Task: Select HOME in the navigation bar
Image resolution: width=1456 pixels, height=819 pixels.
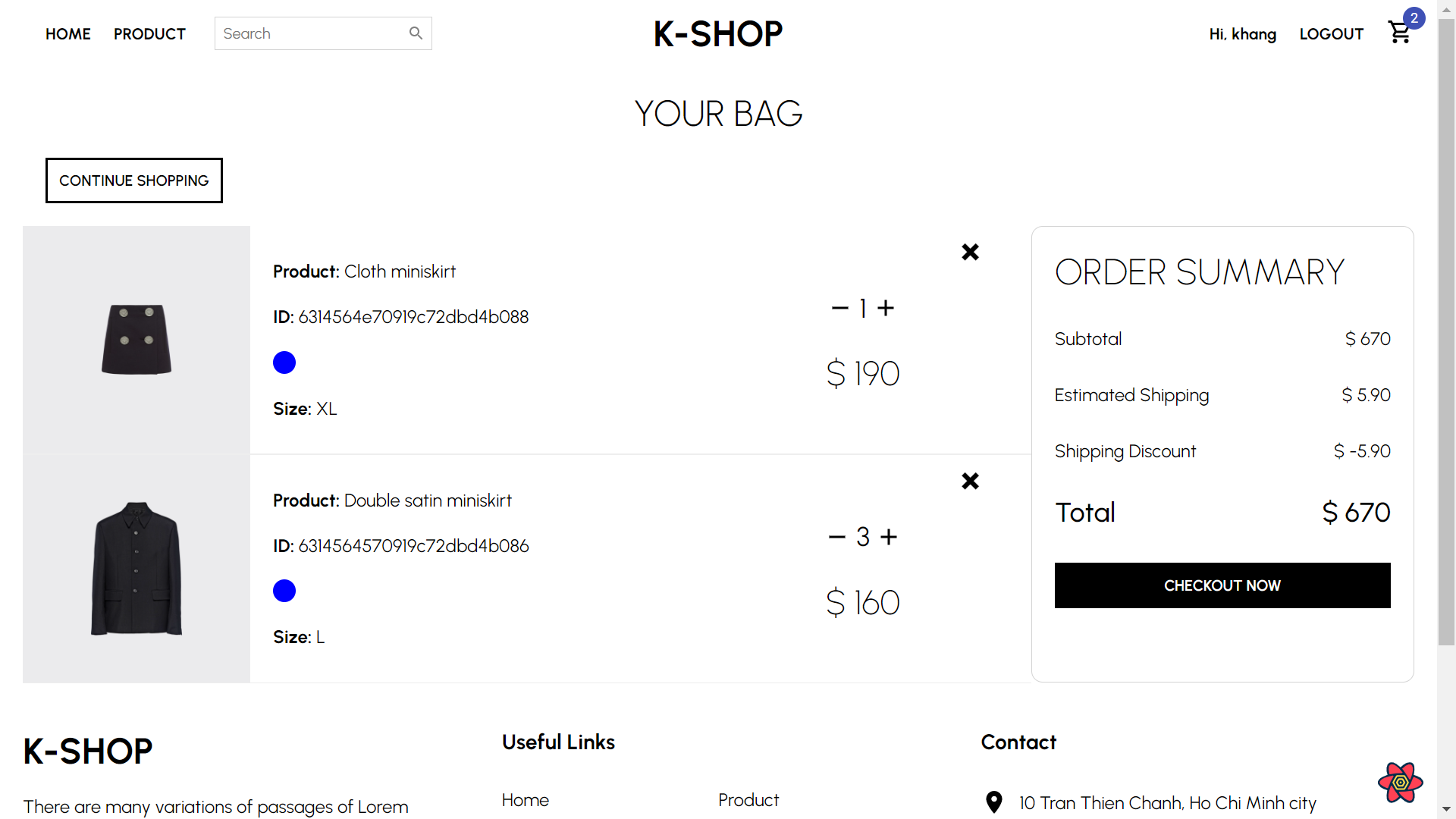Action: (x=67, y=33)
